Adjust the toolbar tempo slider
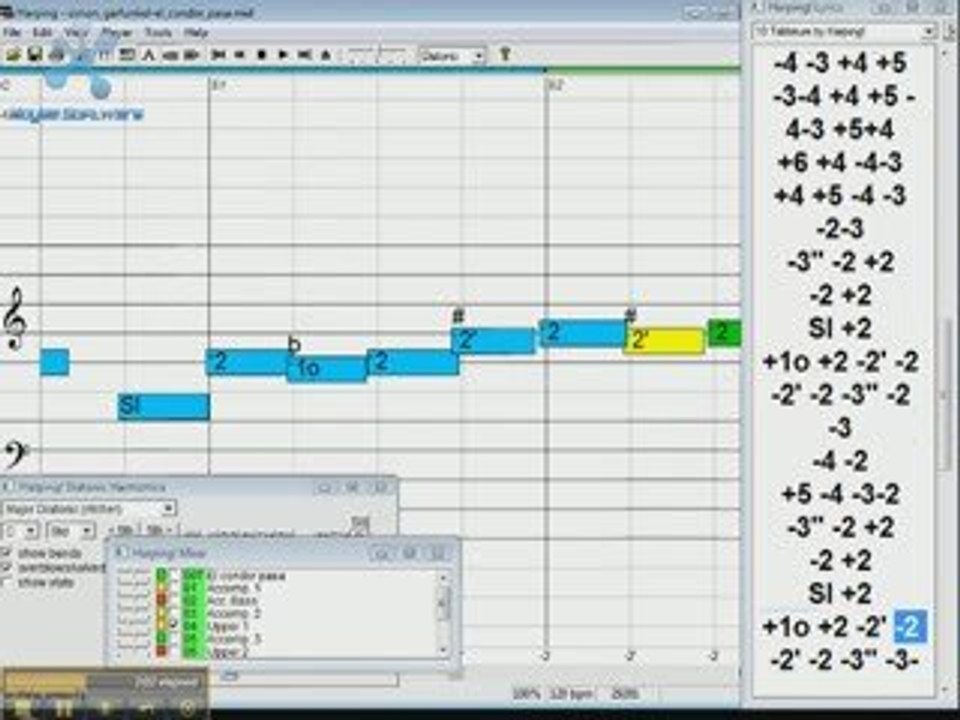 tap(378, 55)
